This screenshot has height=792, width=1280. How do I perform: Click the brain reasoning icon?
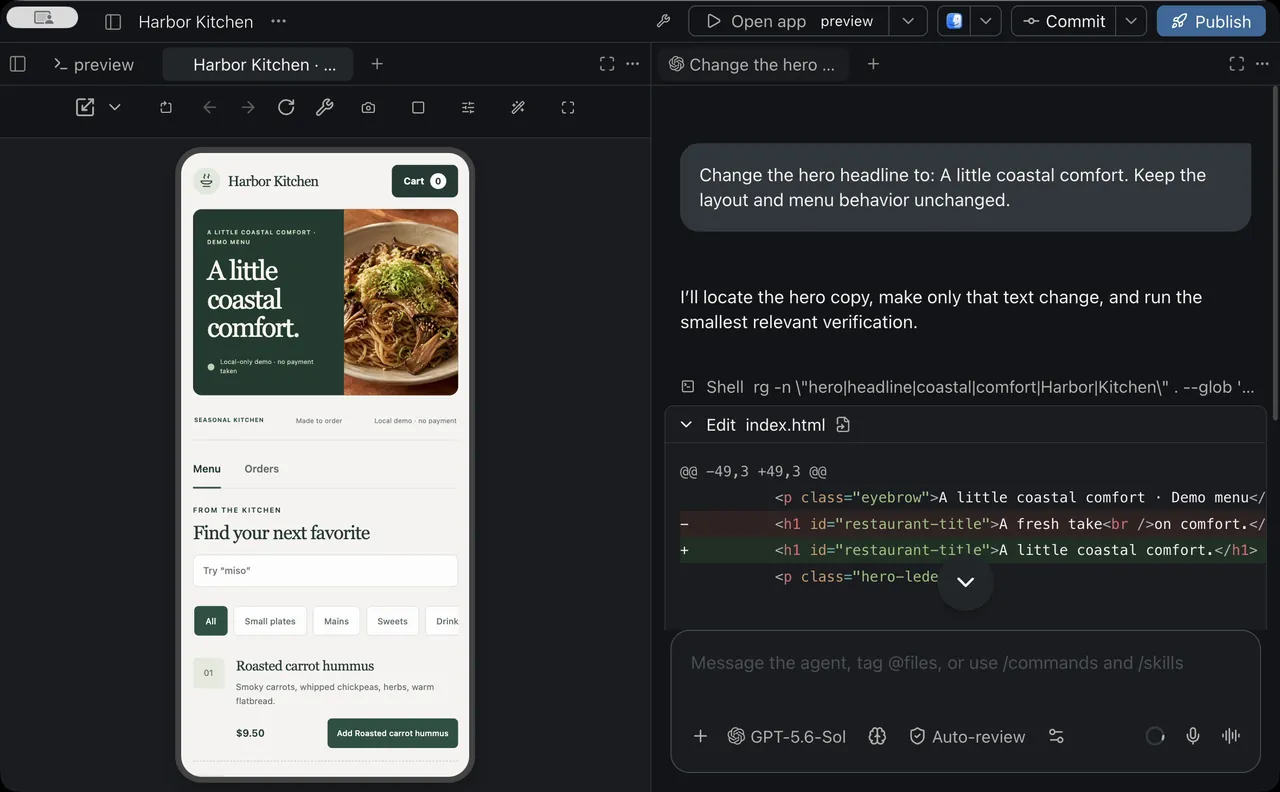tap(877, 736)
